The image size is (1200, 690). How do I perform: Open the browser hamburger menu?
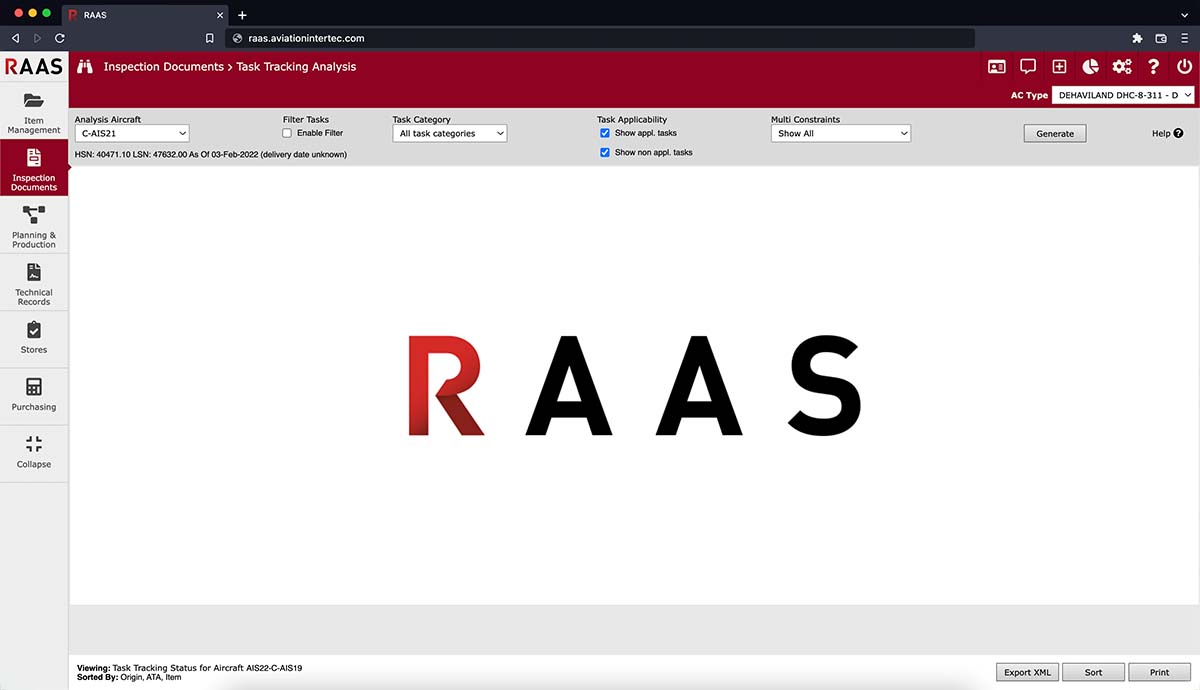pos(1185,38)
